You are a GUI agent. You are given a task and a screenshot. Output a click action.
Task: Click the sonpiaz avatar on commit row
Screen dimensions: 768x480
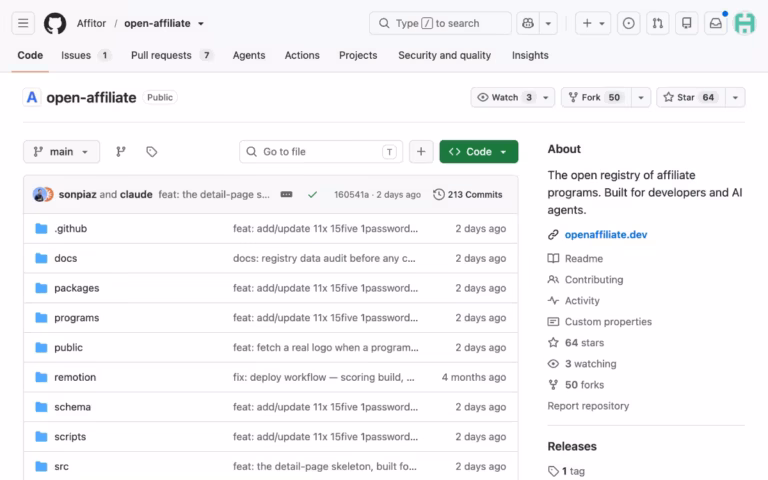tap(39, 194)
